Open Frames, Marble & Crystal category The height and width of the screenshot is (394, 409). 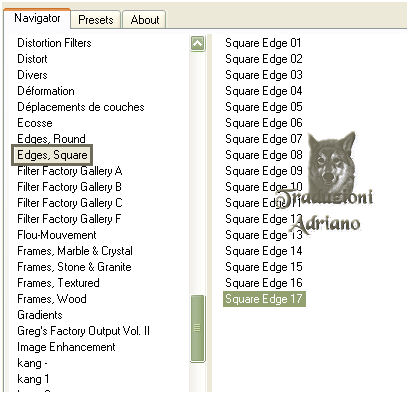[75, 251]
